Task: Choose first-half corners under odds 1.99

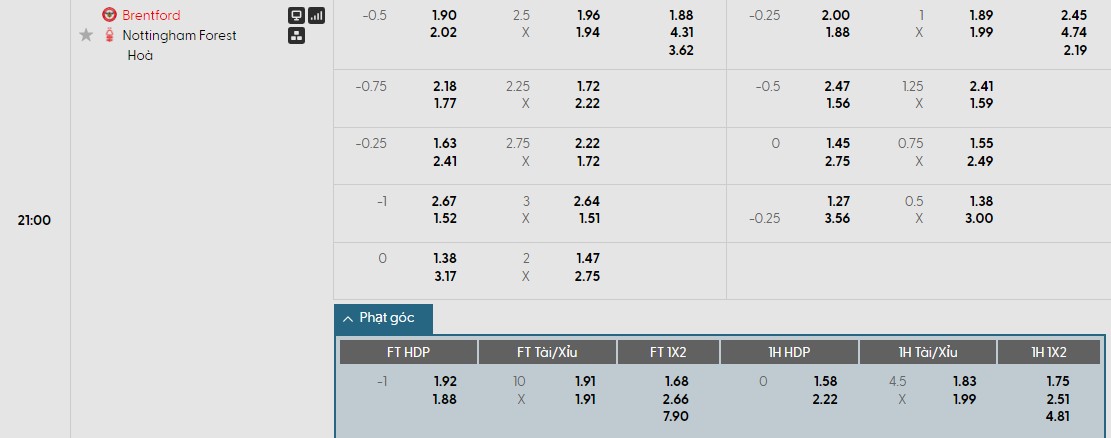Action: [x=965, y=399]
